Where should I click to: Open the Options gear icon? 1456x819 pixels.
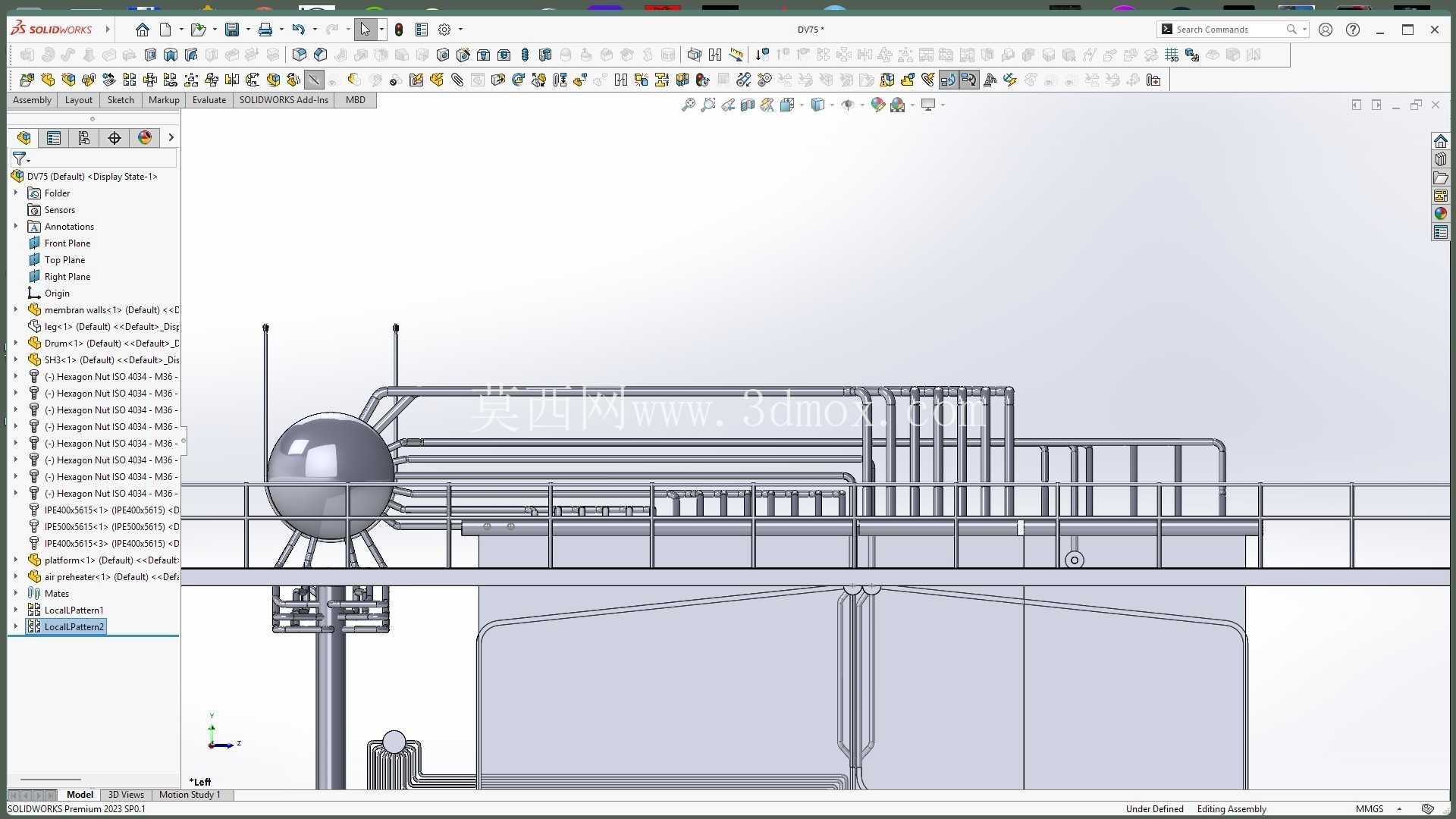[444, 30]
